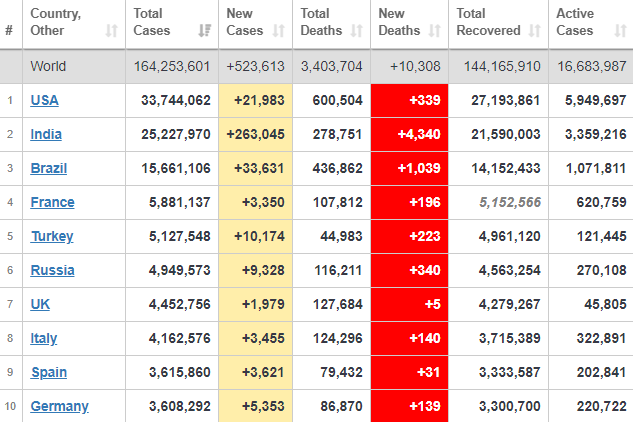633x422 pixels.
Task: Select France new cases +3,350
Action: coord(263,202)
